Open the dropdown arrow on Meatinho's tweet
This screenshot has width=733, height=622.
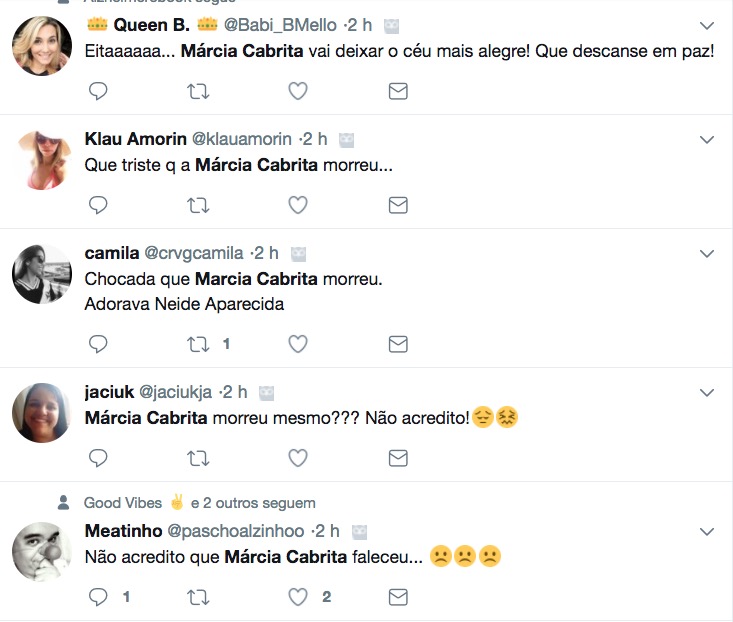706,531
